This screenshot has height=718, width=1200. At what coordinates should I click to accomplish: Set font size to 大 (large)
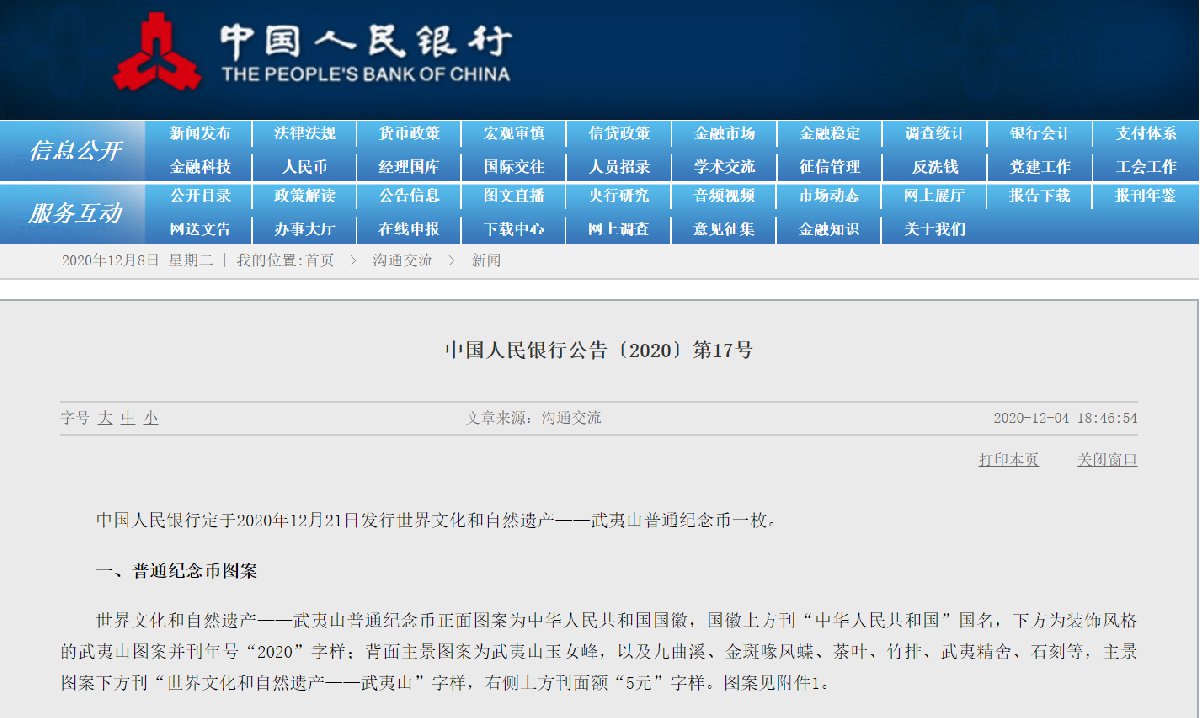click(105, 418)
